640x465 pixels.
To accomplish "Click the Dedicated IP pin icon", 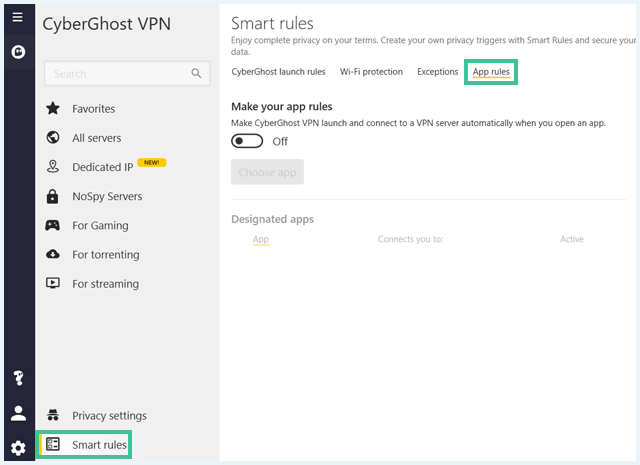I will [53, 167].
